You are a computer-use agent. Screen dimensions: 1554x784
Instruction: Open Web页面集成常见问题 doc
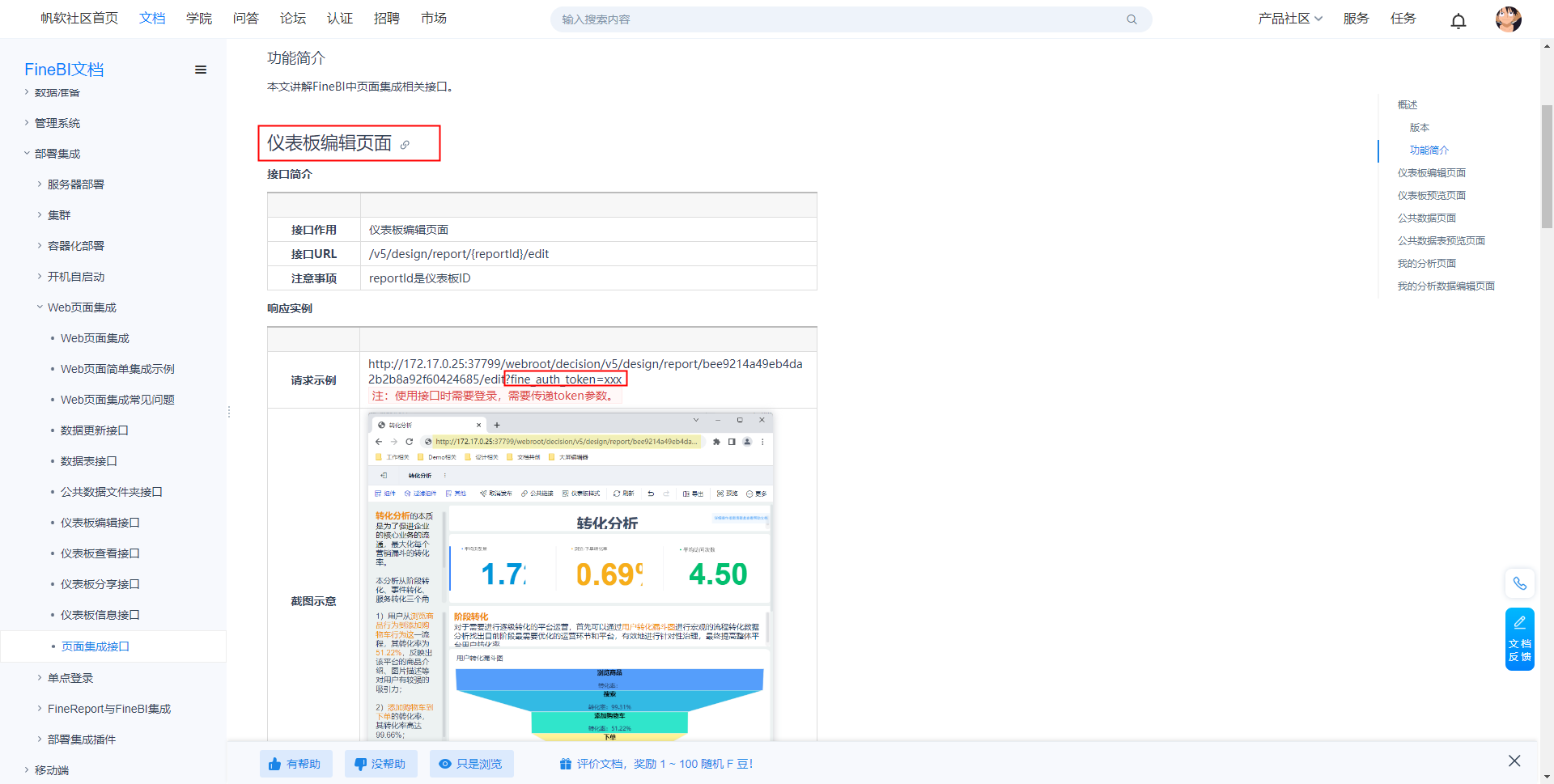click(117, 400)
